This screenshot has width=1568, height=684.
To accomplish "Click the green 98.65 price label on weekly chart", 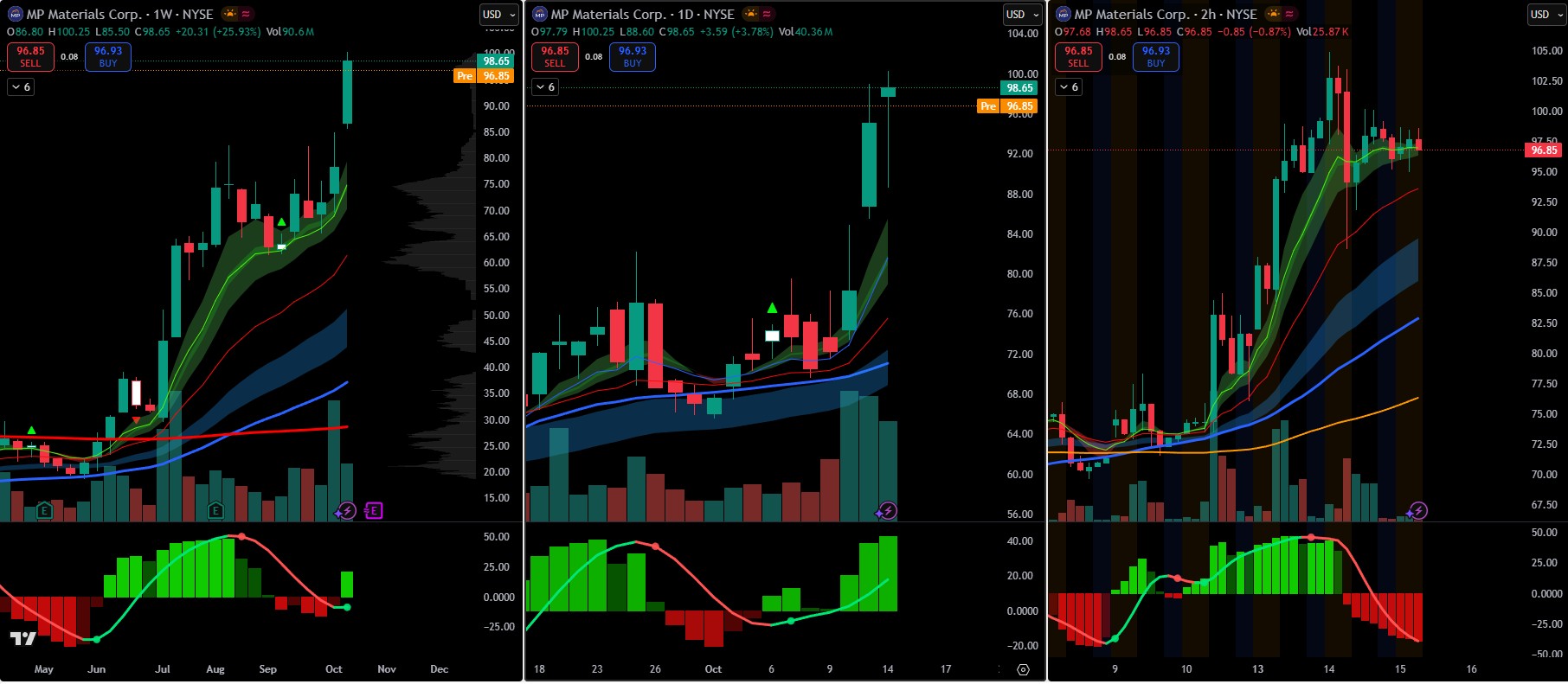I will [496, 61].
